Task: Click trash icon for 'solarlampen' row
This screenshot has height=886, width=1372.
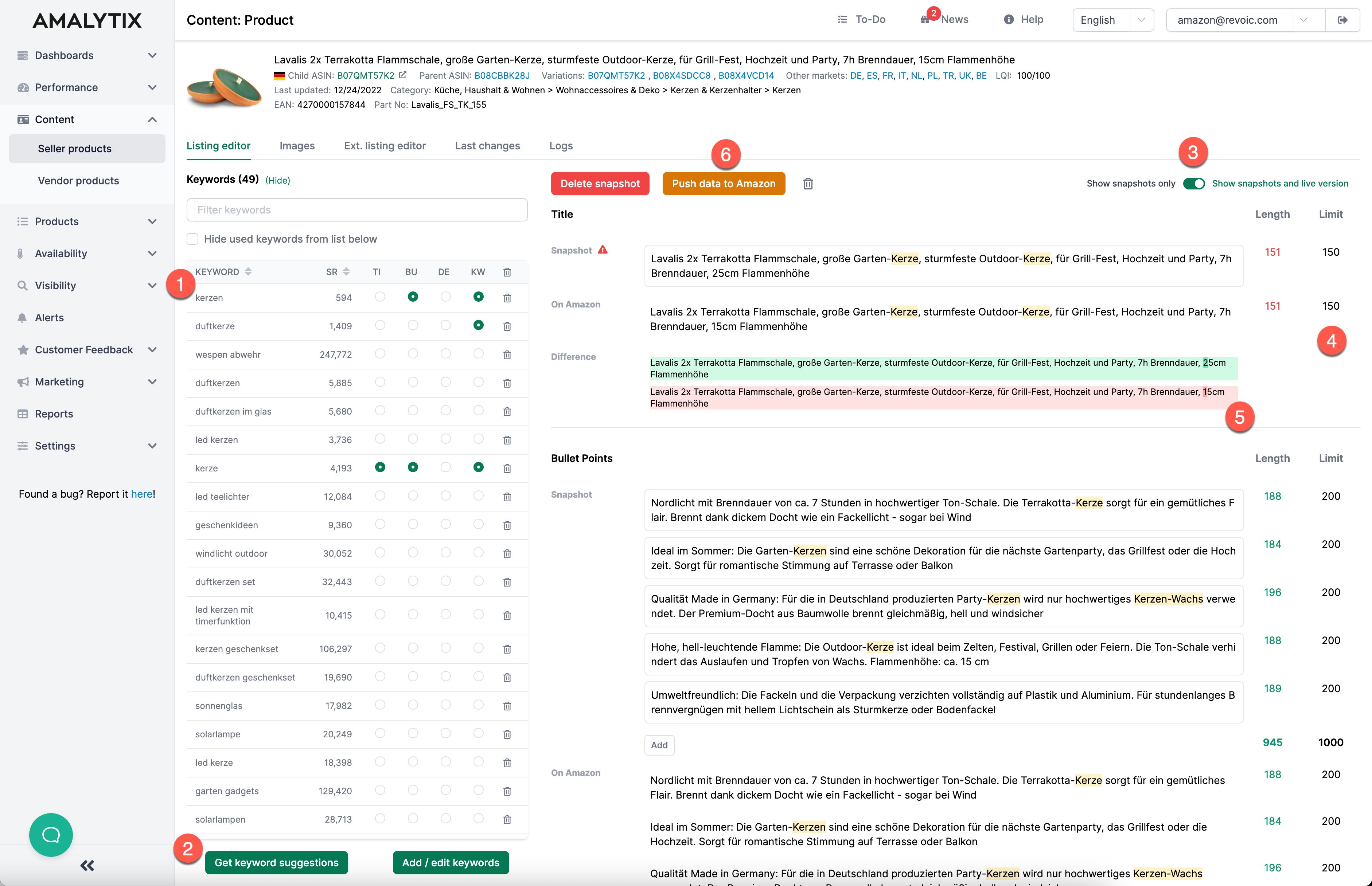Action: tap(507, 819)
